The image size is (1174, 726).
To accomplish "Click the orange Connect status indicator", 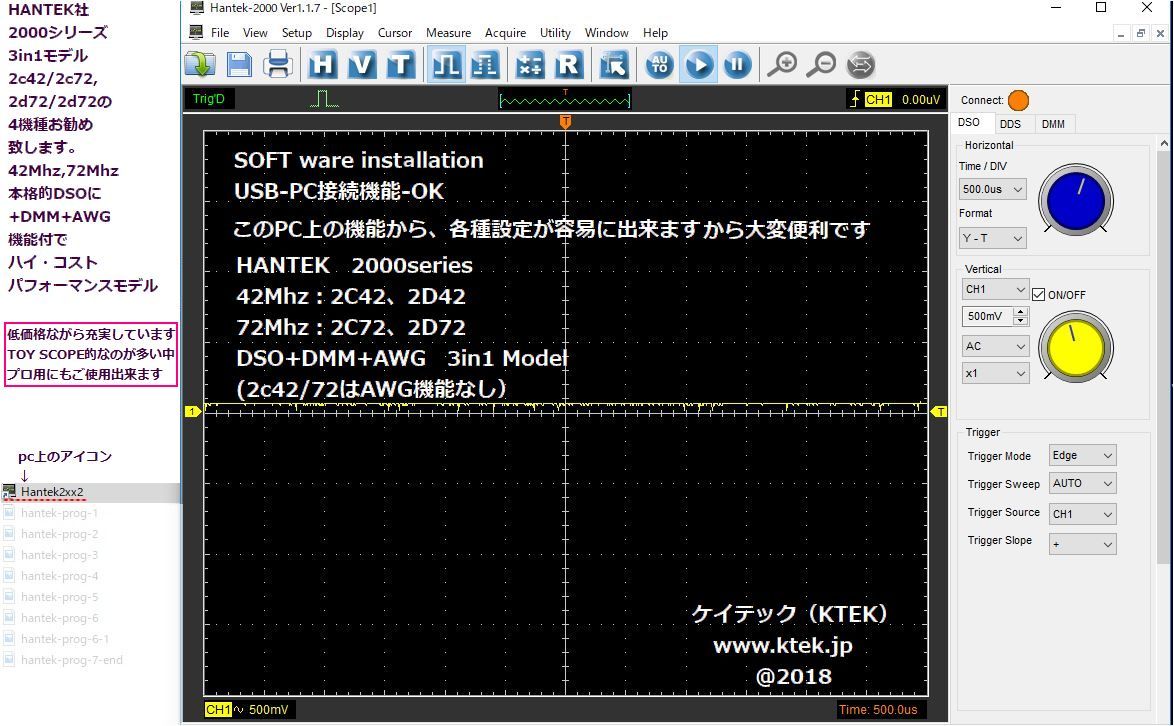I will coord(1018,100).
